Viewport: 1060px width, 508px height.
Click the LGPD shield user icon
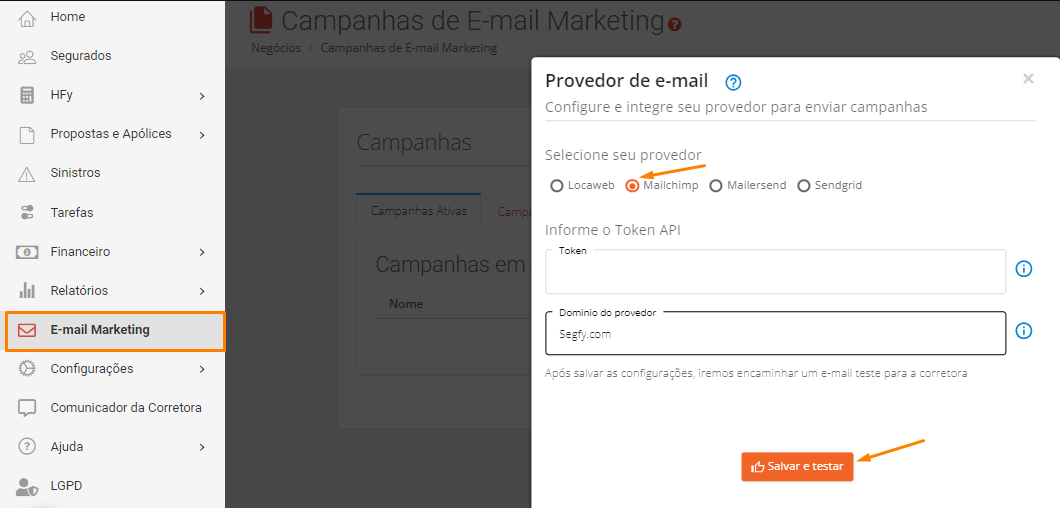click(26, 486)
